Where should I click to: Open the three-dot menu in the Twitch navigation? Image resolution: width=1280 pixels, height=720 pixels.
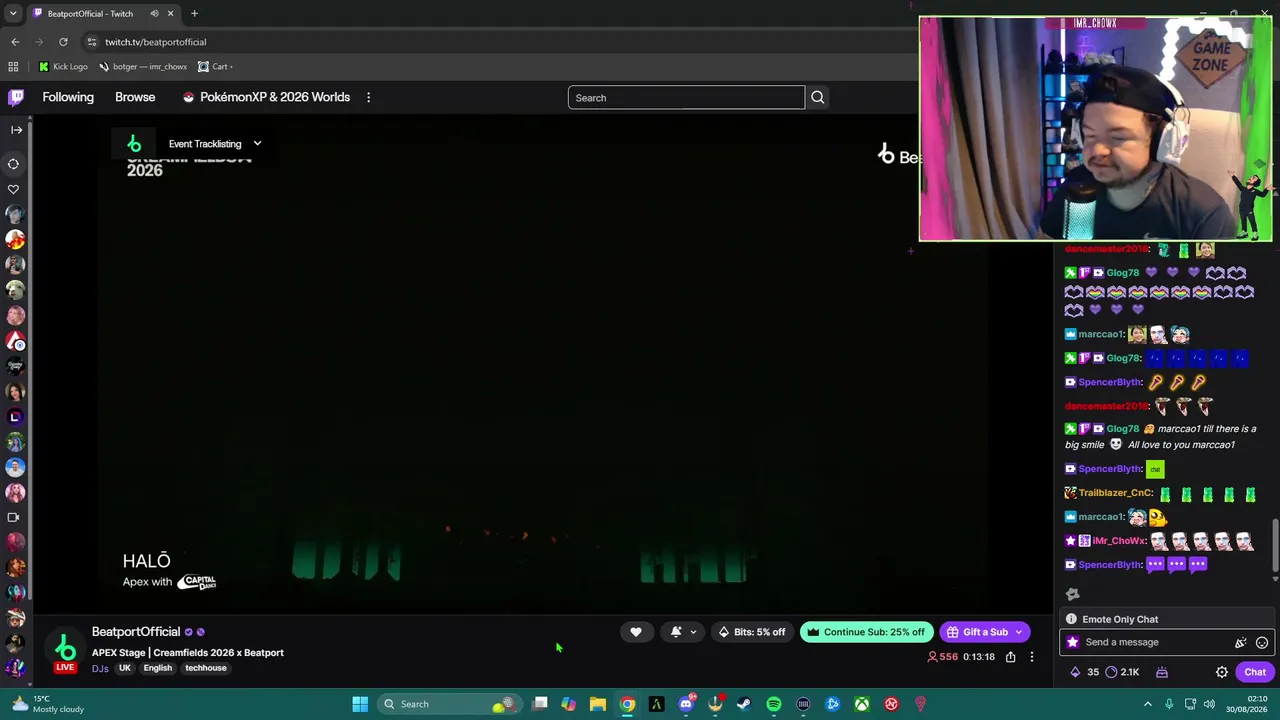click(x=368, y=97)
